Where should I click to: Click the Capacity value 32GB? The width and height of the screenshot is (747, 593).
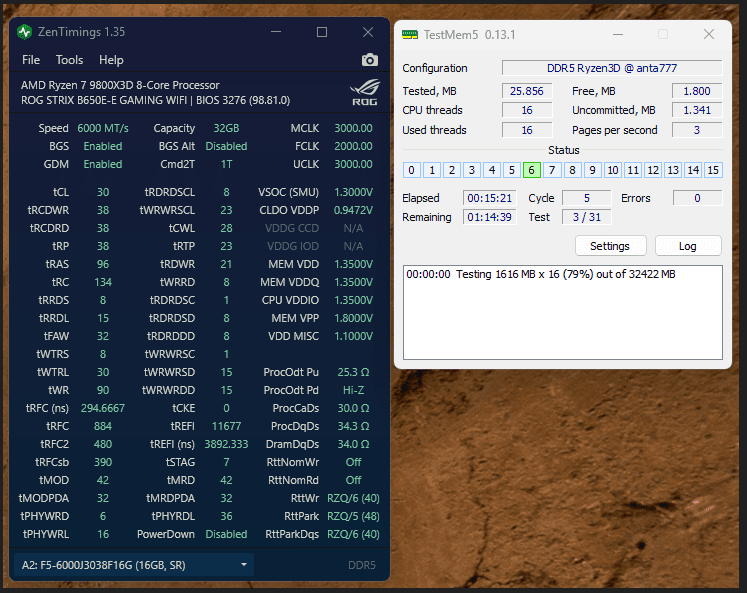pos(226,128)
